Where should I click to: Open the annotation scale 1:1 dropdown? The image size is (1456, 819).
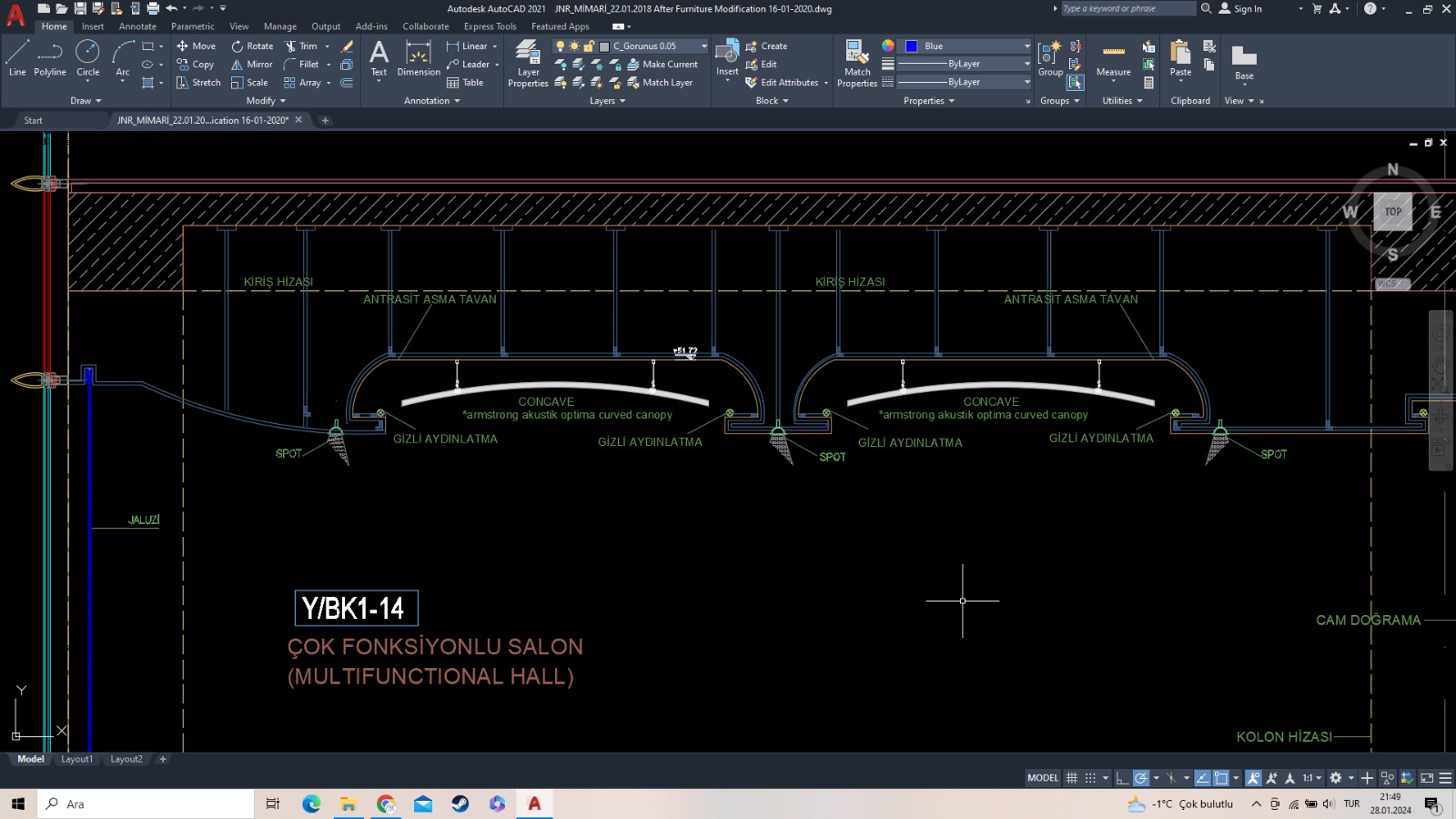[x=1311, y=778]
